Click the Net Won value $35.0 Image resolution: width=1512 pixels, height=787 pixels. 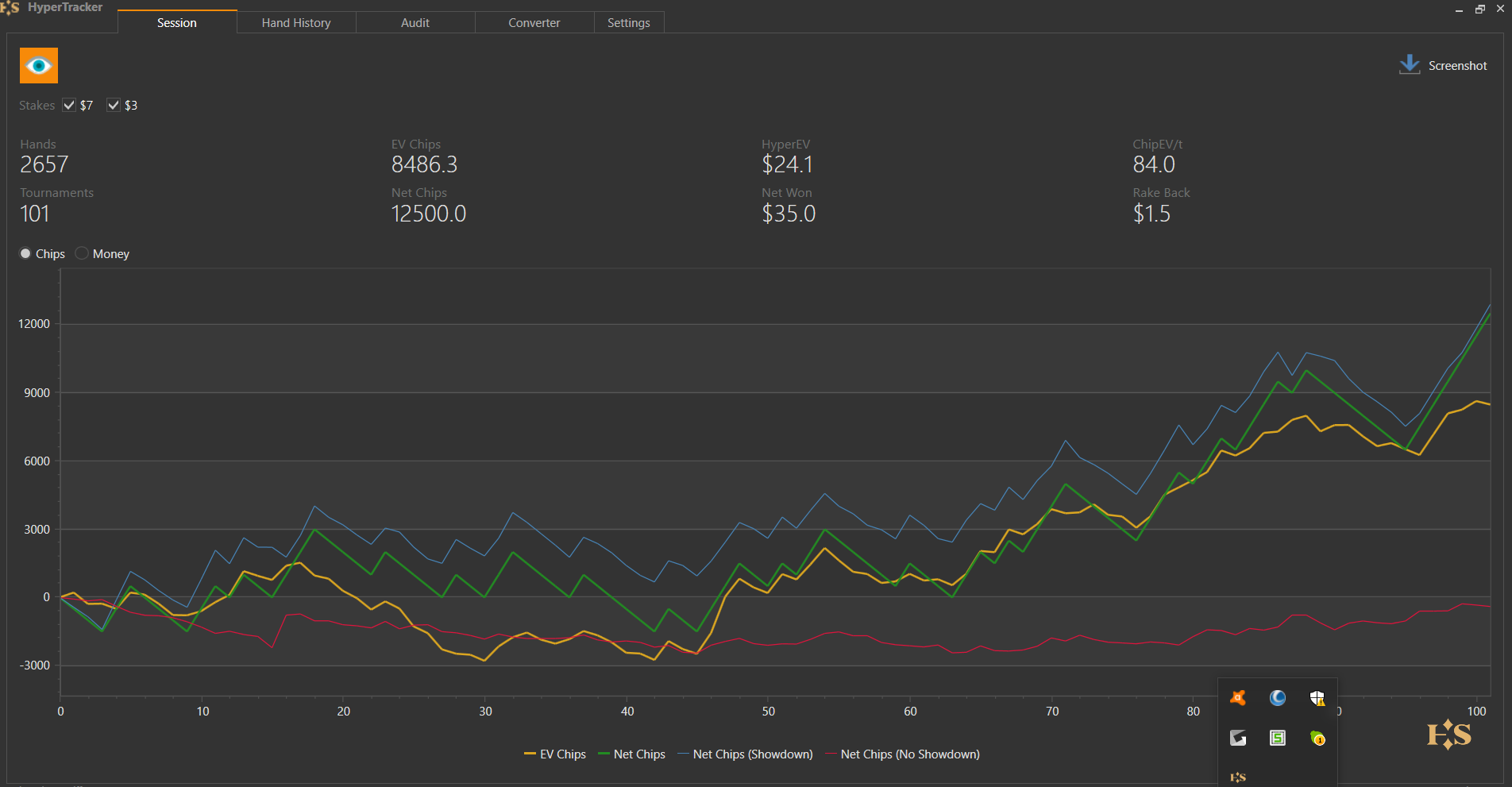[789, 214]
